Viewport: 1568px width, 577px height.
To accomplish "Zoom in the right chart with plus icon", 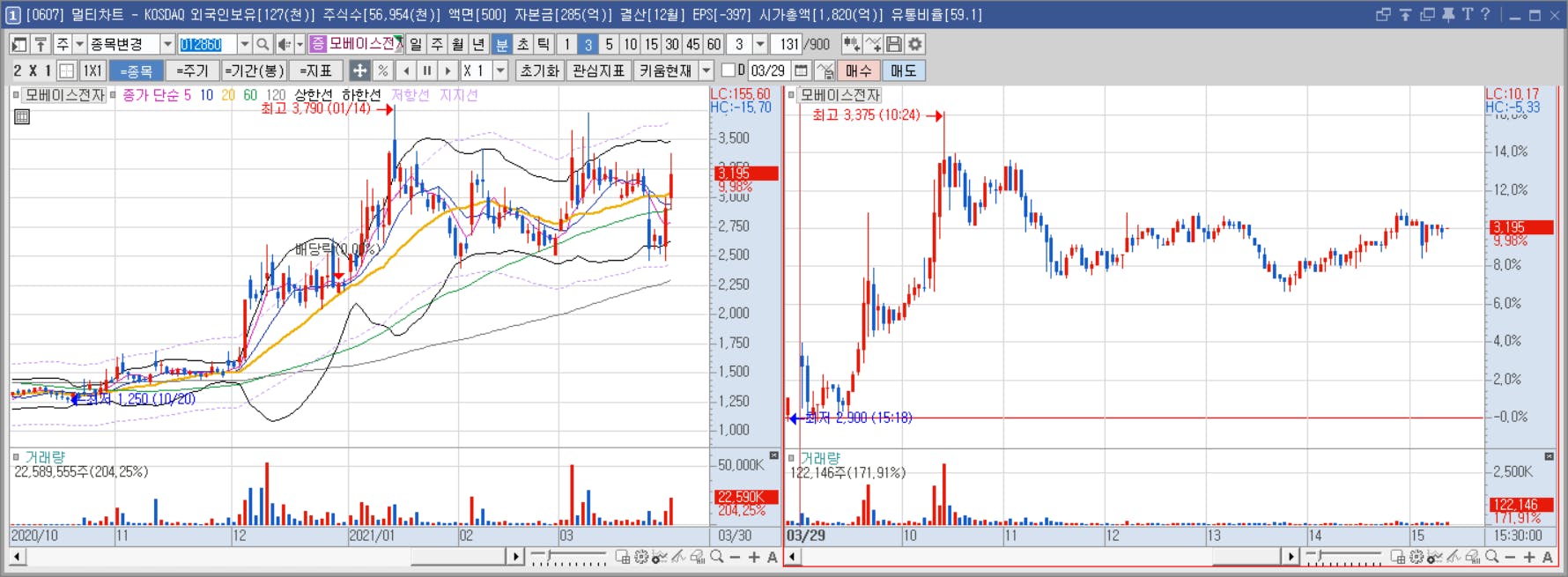I will point(1529,557).
